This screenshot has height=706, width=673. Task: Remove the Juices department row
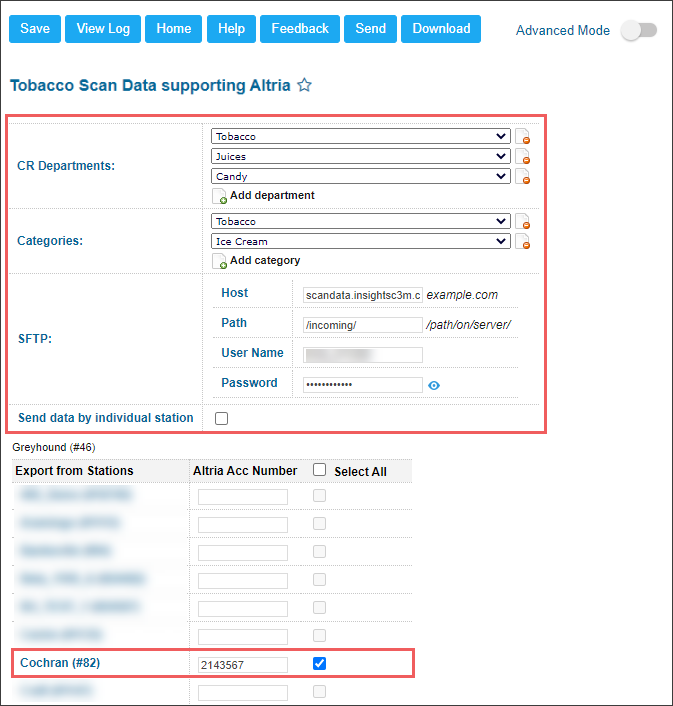[522, 156]
